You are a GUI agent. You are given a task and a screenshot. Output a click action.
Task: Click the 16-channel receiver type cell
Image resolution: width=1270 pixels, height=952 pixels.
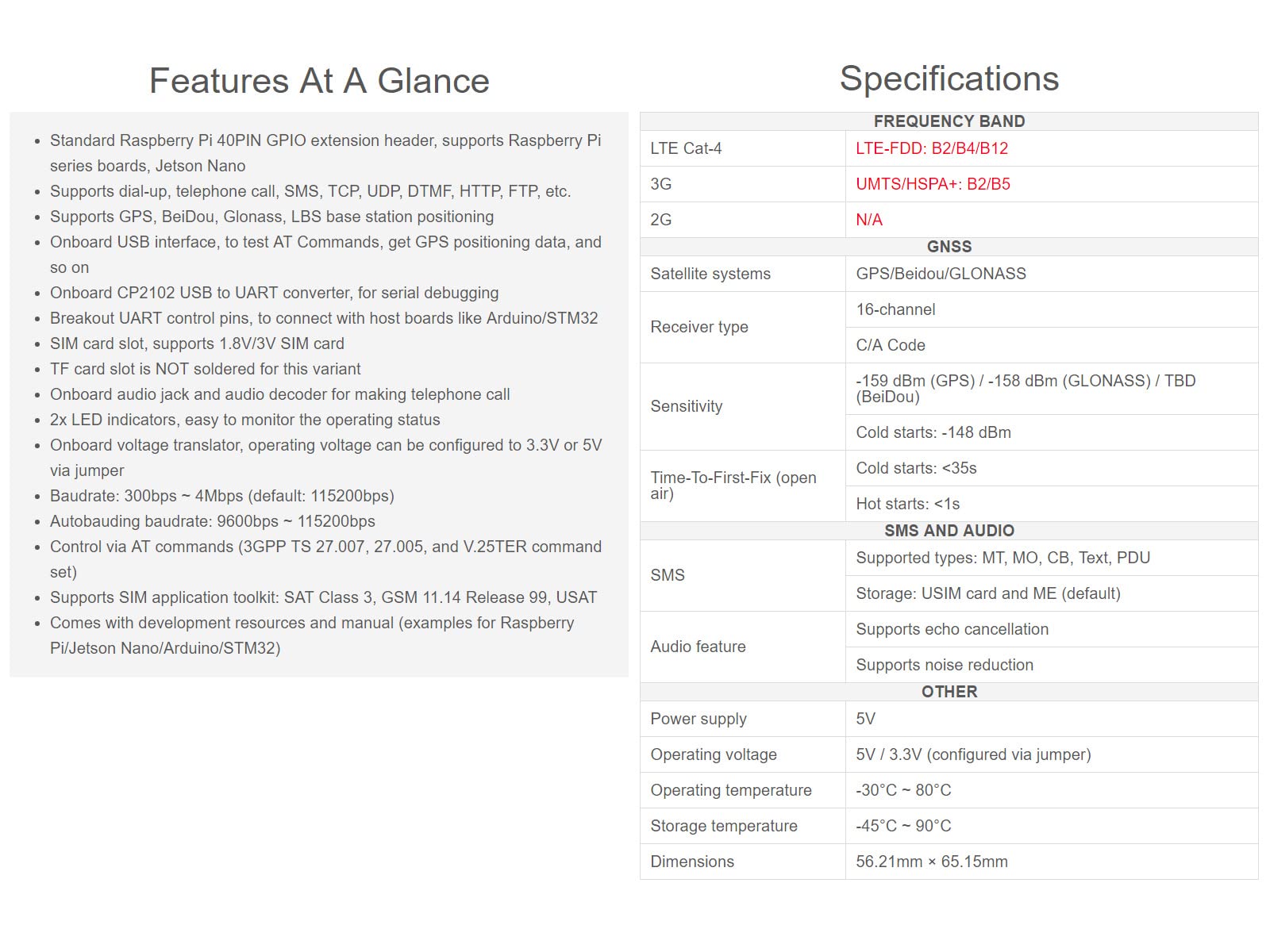coord(1052,309)
